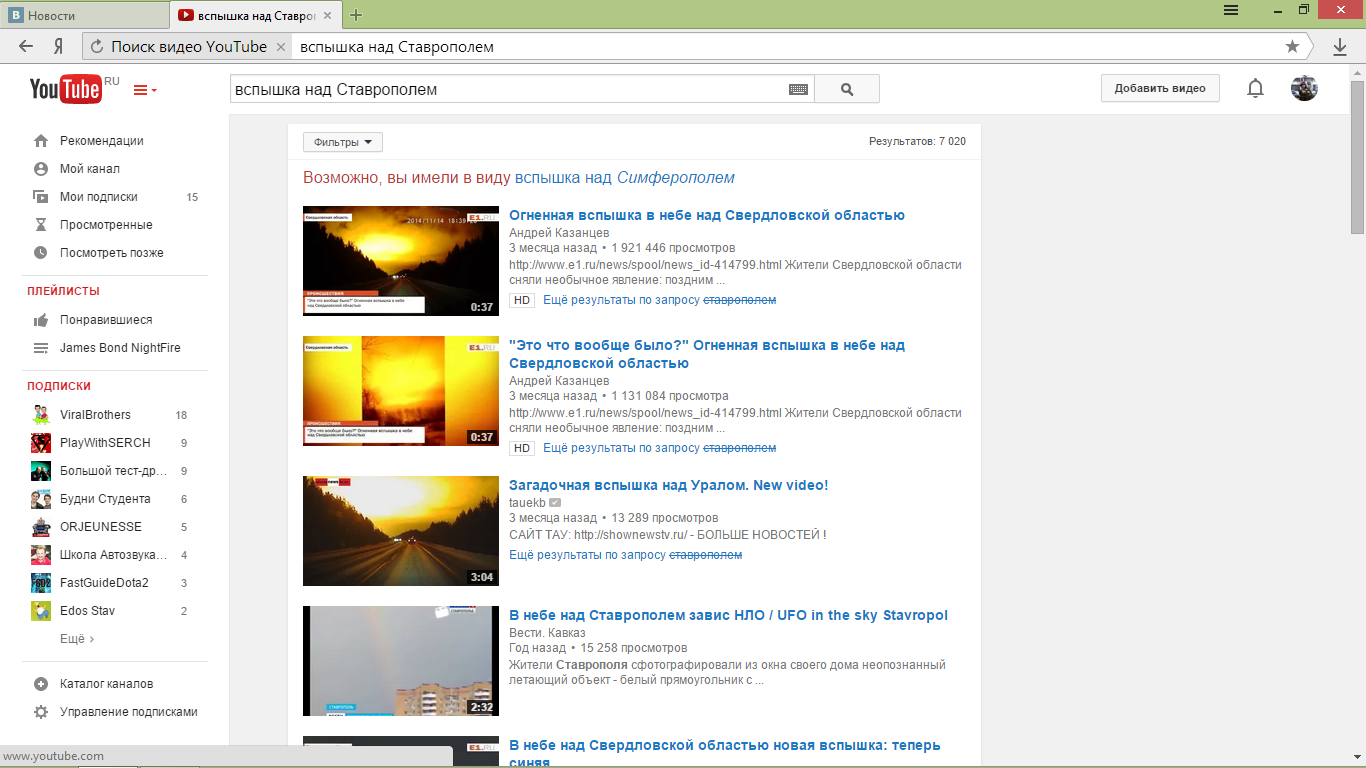Click the 0:37 Огненная вспышка в небе thumbnail
The image size is (1366, 768).
click(400, 261)
